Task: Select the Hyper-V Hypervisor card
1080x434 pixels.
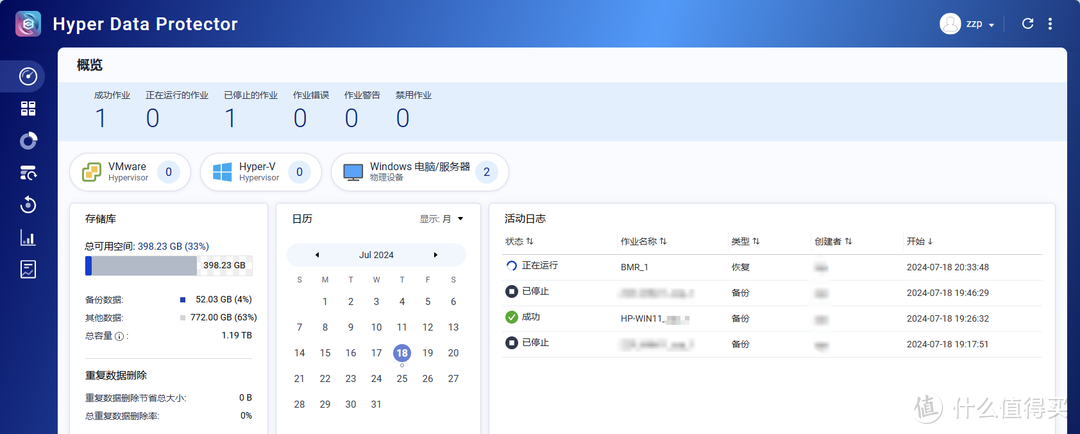Action: tap(260, 172)
